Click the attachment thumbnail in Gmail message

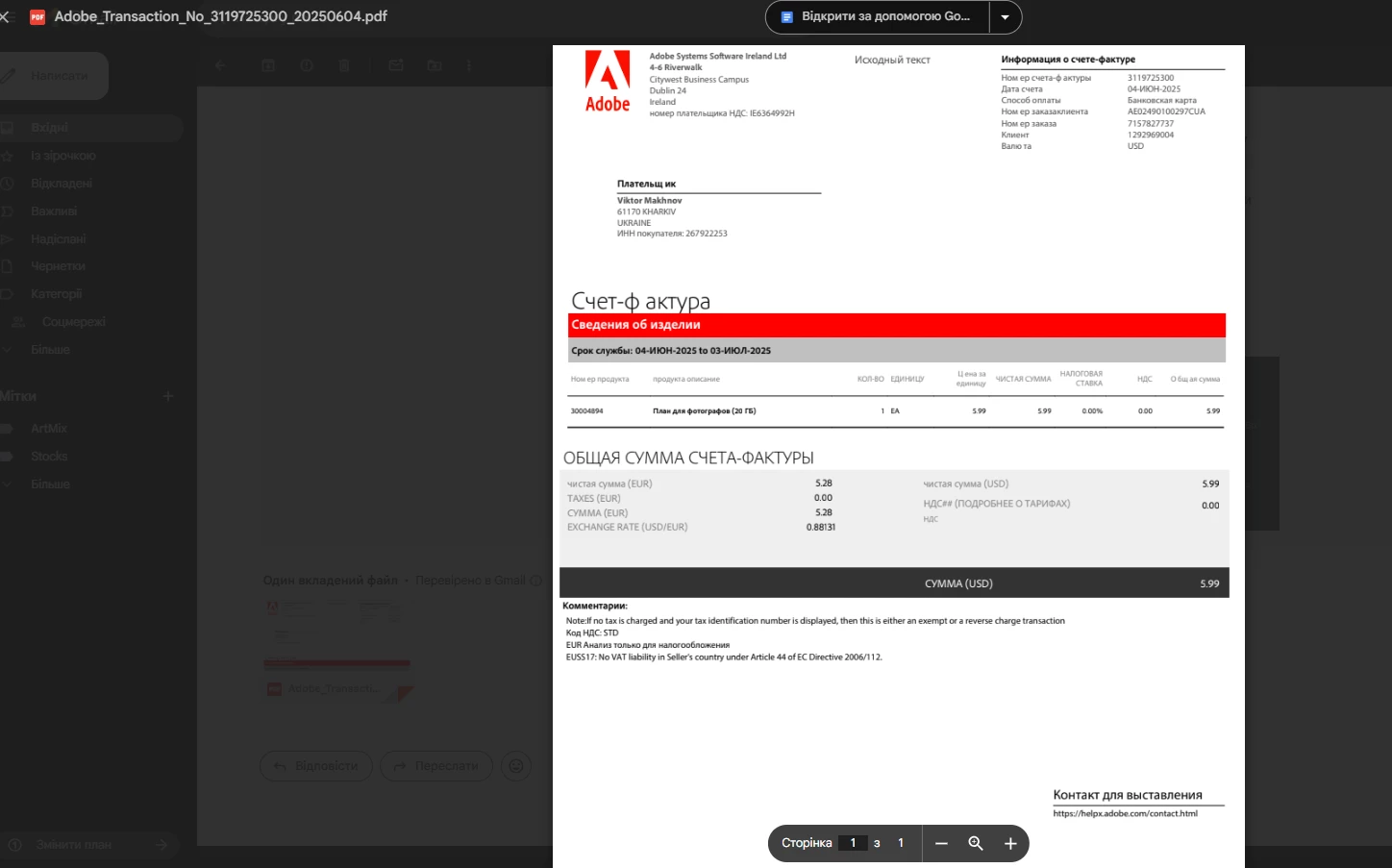337,652
